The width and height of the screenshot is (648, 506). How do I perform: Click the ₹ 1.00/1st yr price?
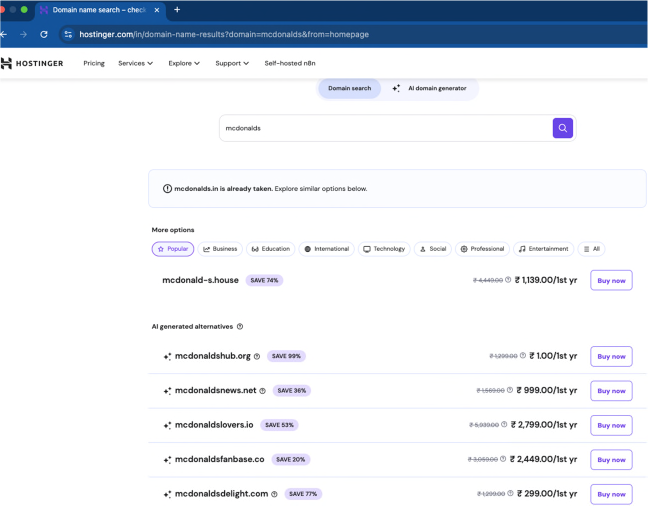pos(553,356)
